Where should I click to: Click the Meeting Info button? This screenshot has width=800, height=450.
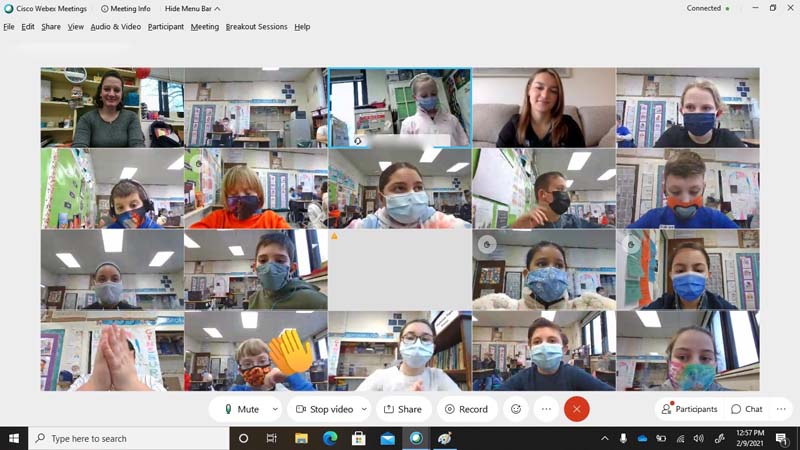point(126,9)
